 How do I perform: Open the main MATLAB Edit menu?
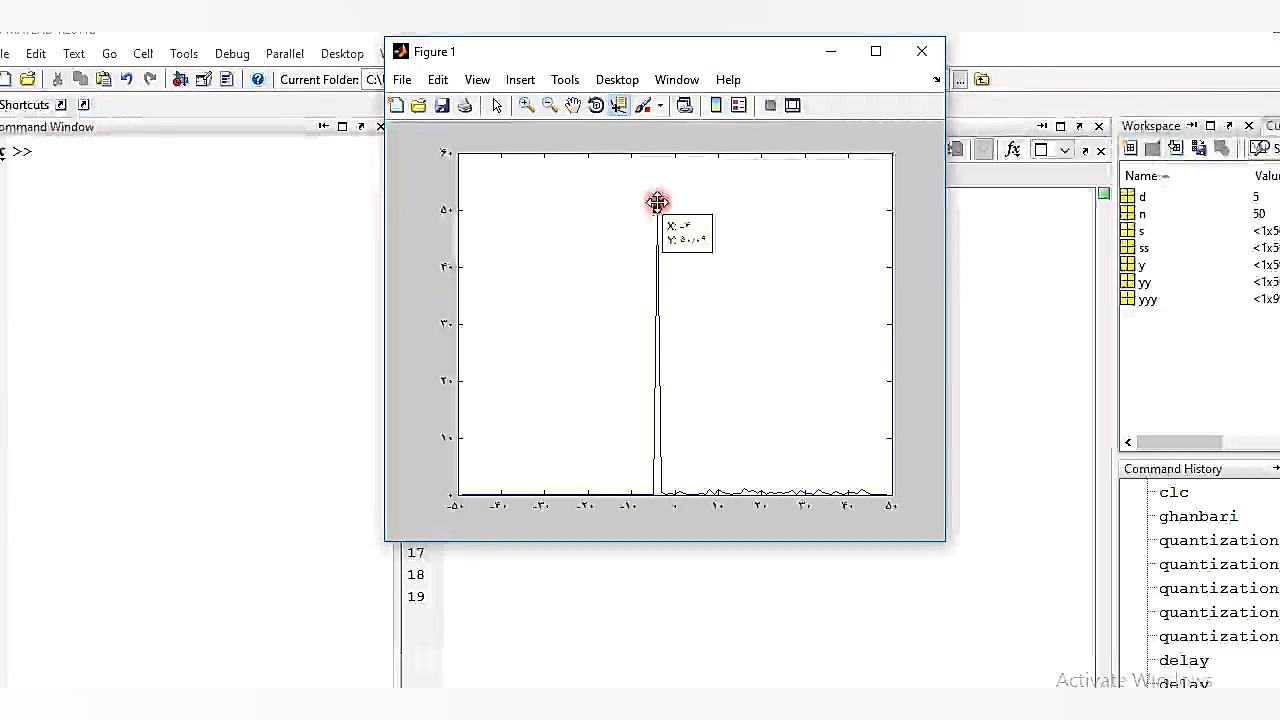click(x=36, y=54)
